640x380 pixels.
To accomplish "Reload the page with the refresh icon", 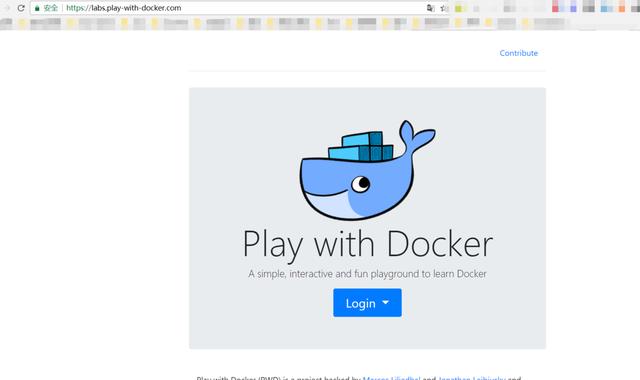I will click(x=21, y=8).
